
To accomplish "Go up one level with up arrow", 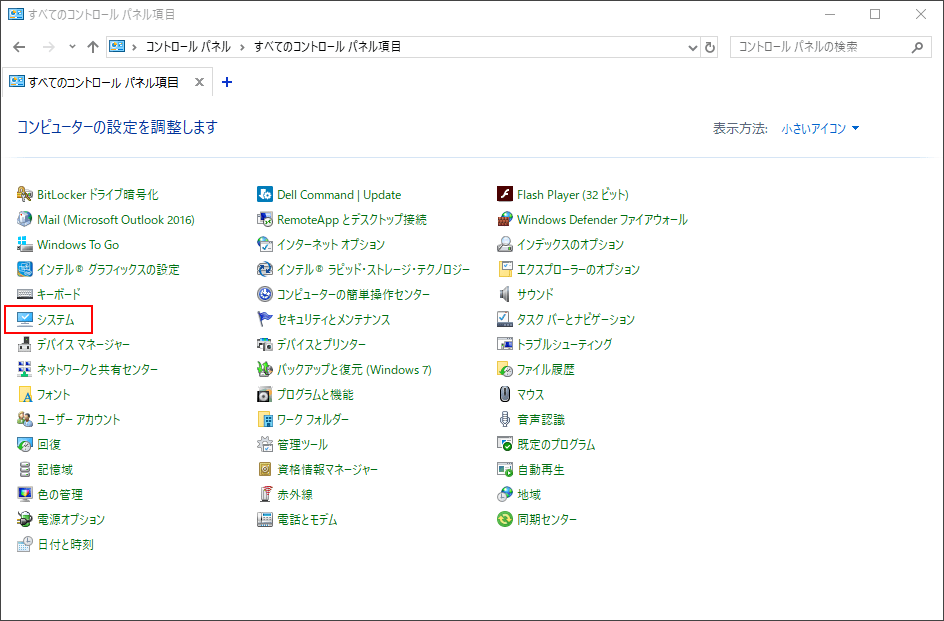I will 93,47.
